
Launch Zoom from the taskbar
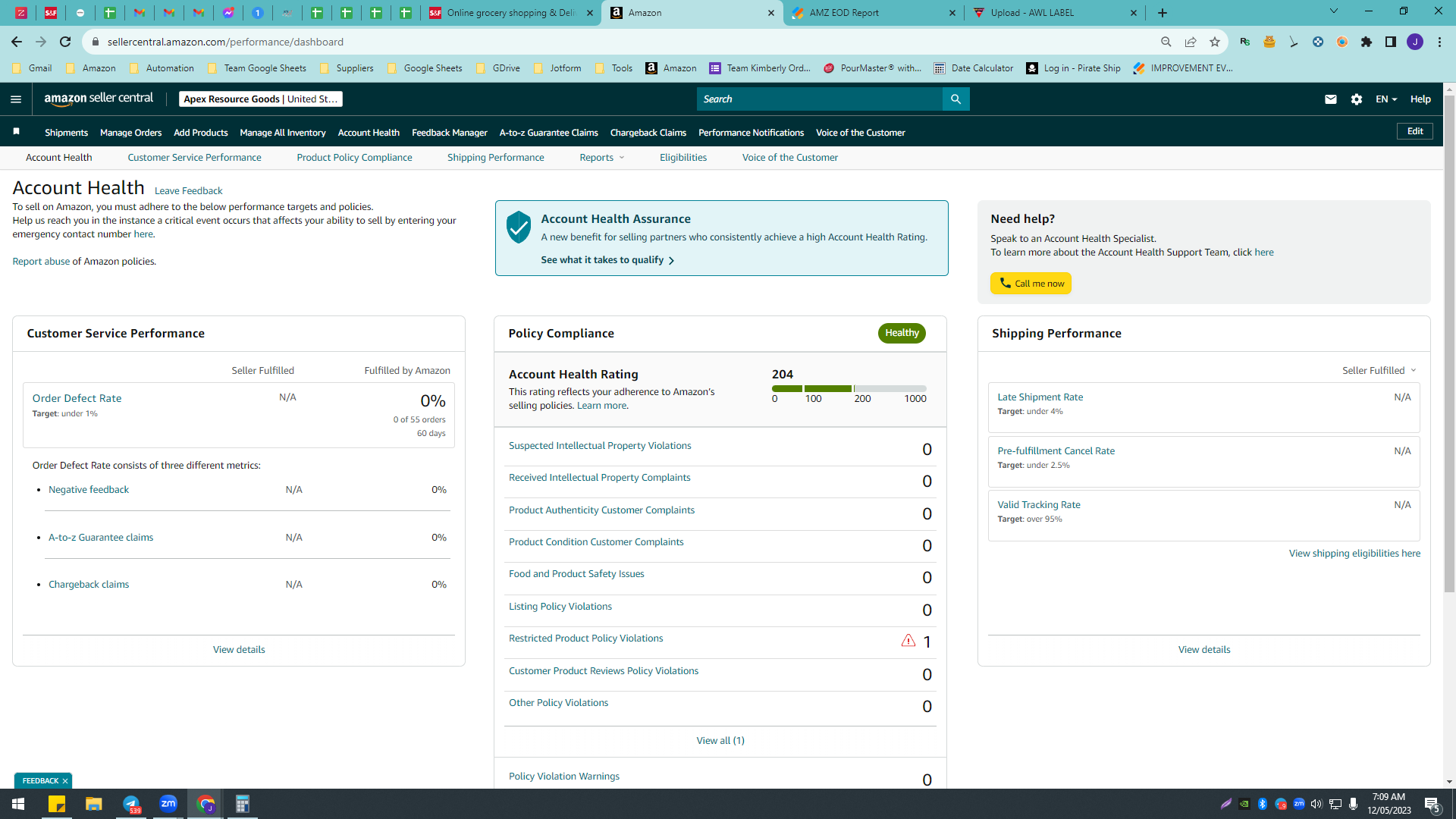[x=168, y=804]
